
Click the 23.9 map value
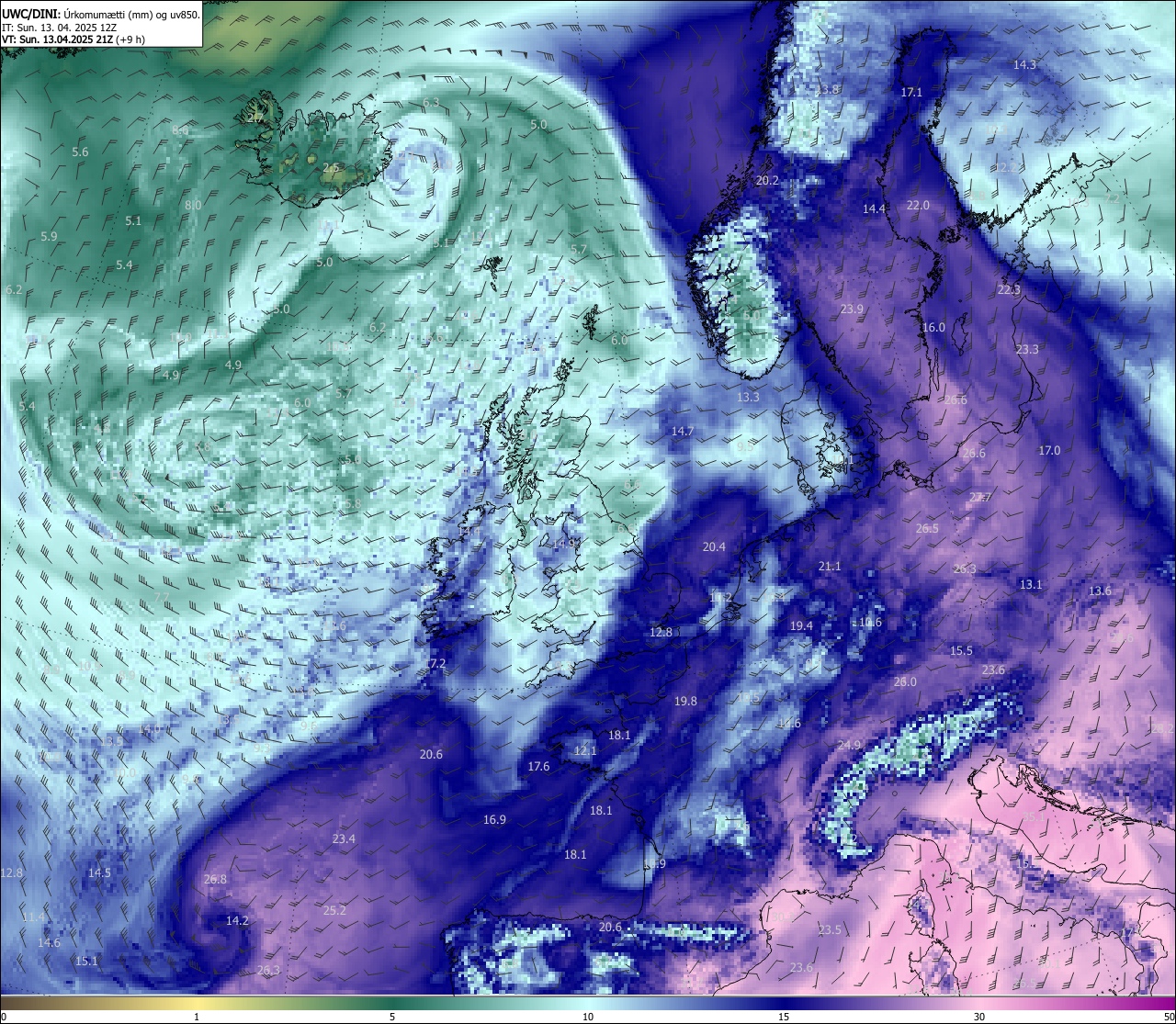pyautogui.click(x=852, y=309)
